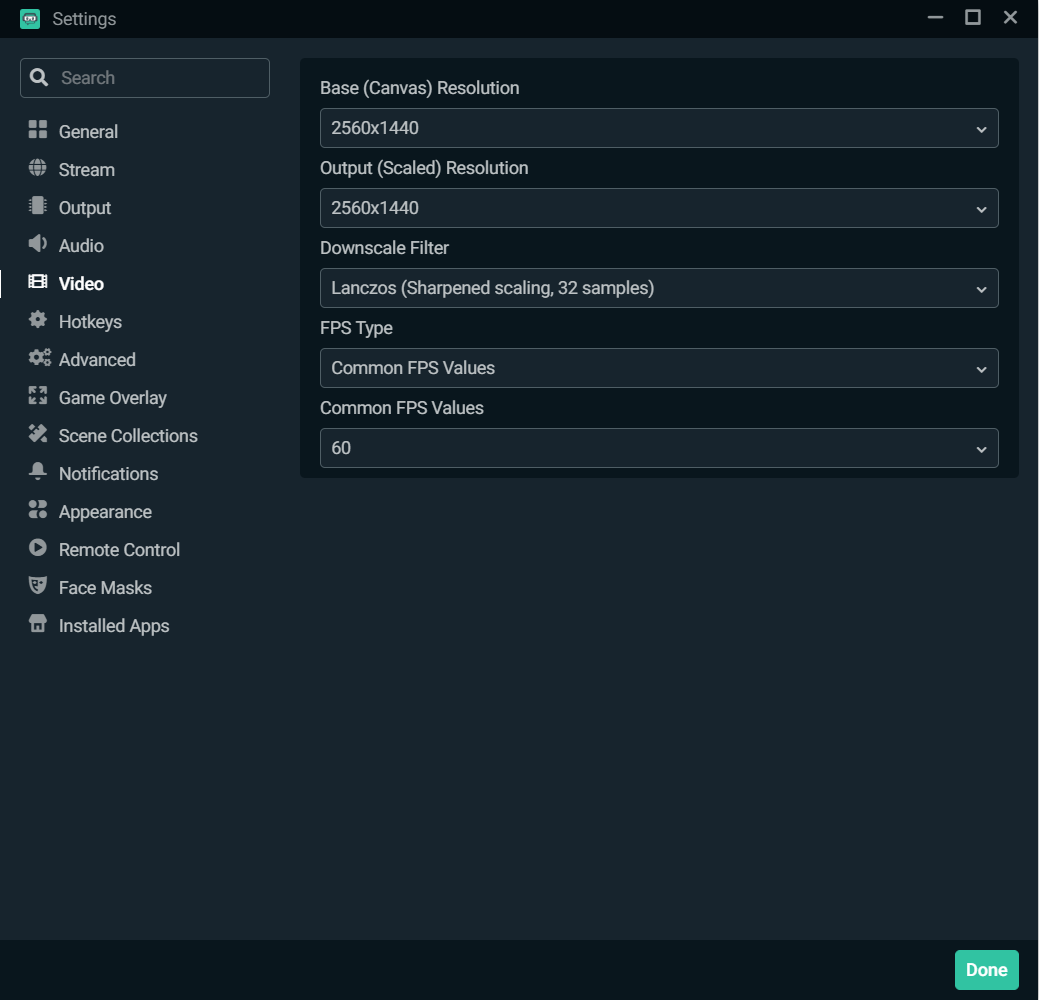Open the Advanced settings page
The image size is (1039, 1000).
pos(97,359)
